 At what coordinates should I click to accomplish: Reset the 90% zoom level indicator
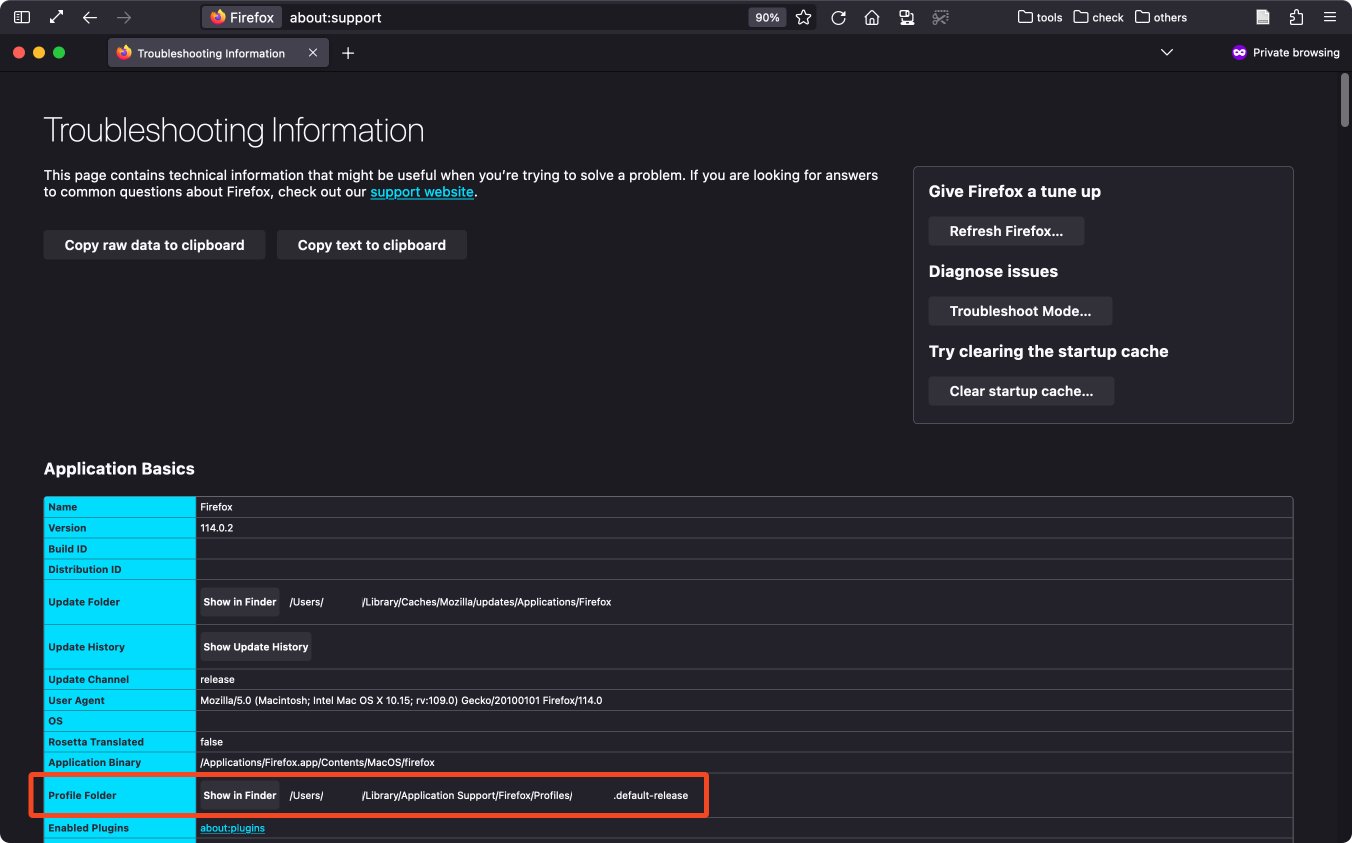tap(767, 17)
